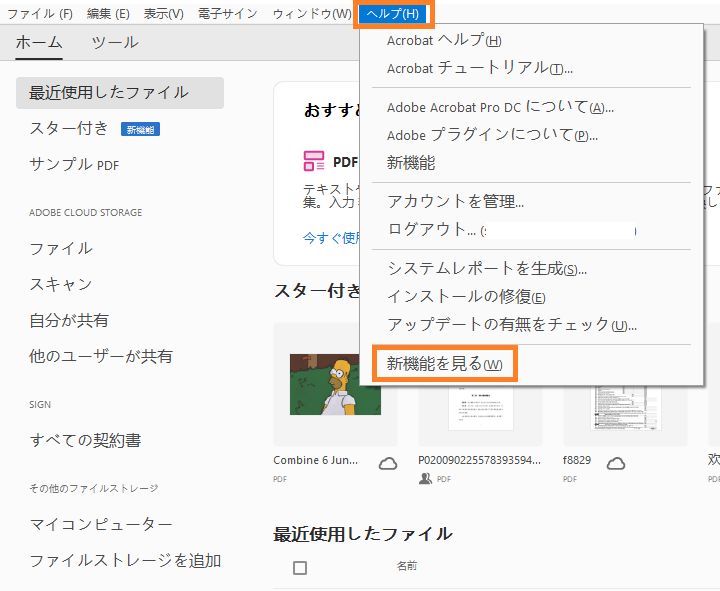This screenshot has height=591, width=720.
Task: Switch to the ホーム tab
Action: 39,42
